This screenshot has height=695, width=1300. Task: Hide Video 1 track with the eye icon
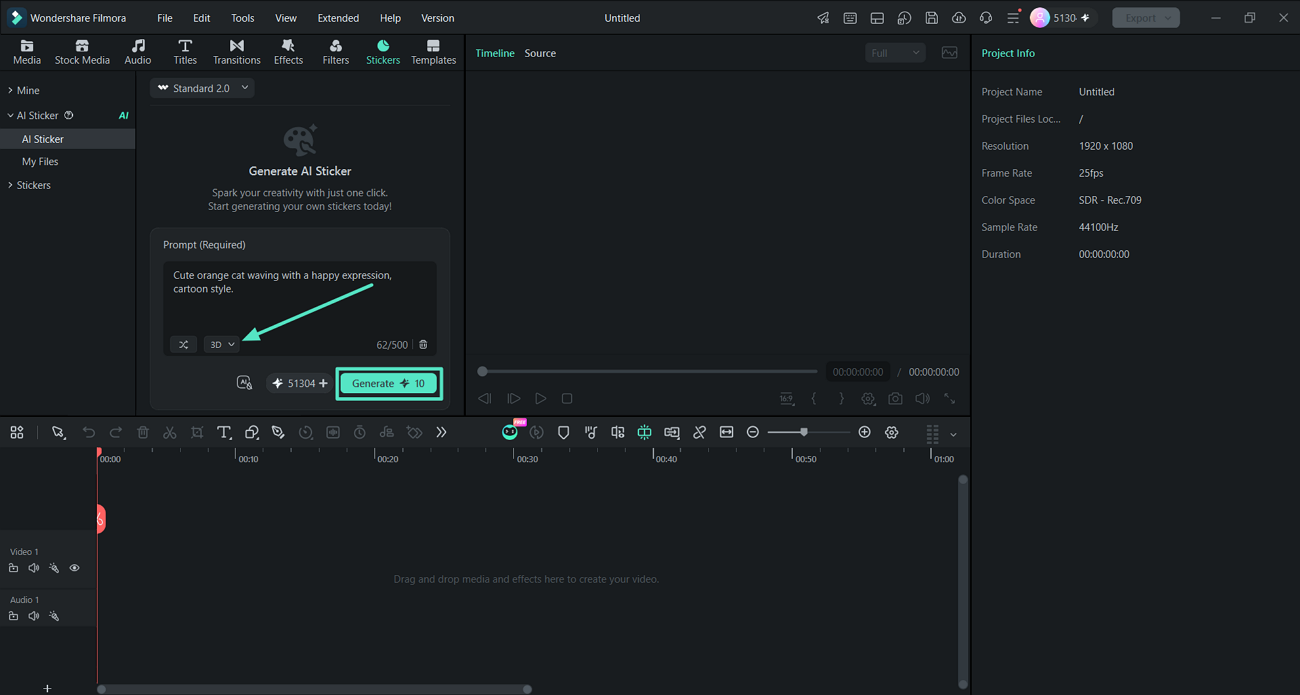[74, 568]
